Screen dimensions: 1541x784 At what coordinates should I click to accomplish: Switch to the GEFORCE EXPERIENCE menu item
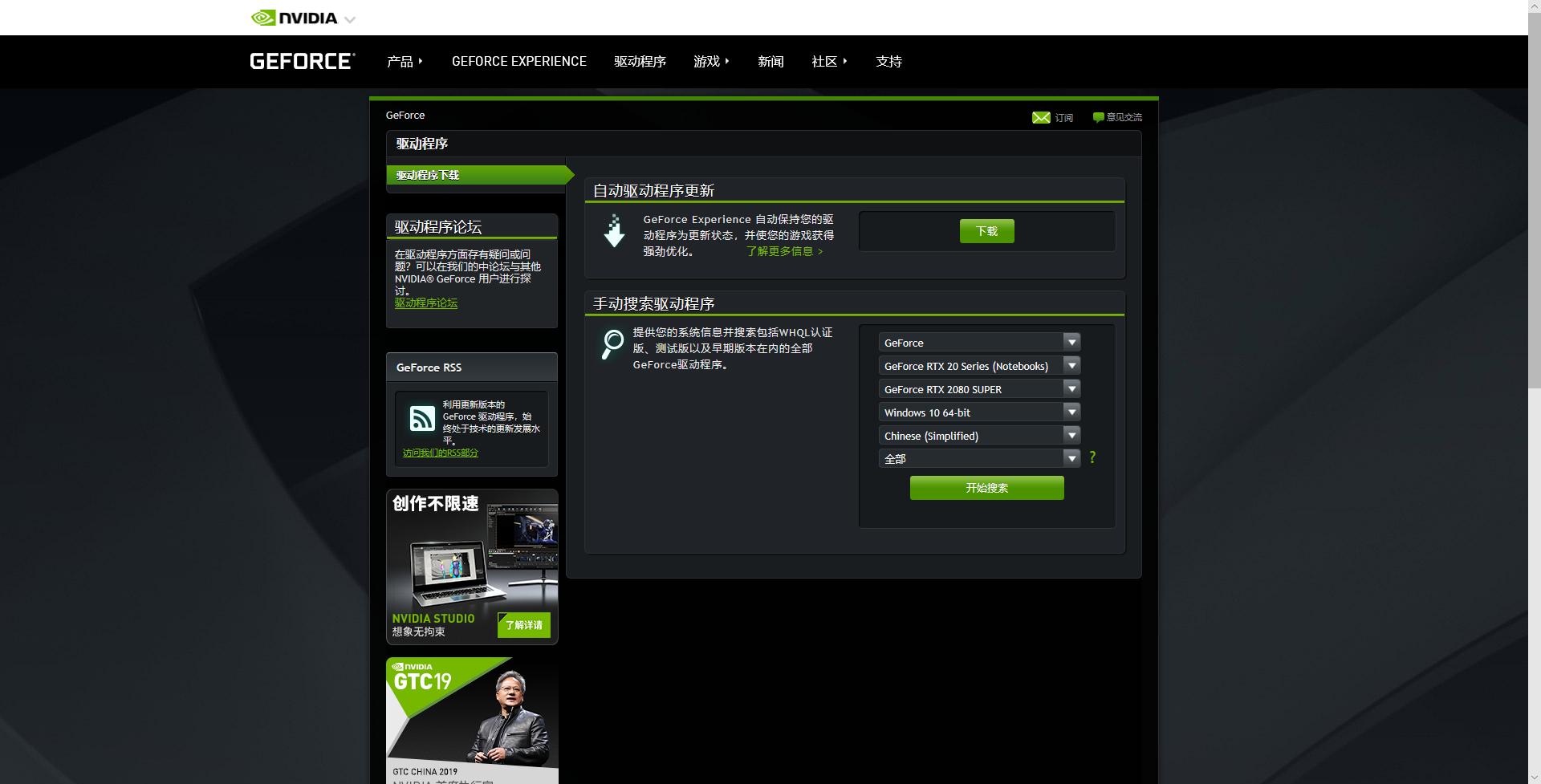tap(518, 61)
